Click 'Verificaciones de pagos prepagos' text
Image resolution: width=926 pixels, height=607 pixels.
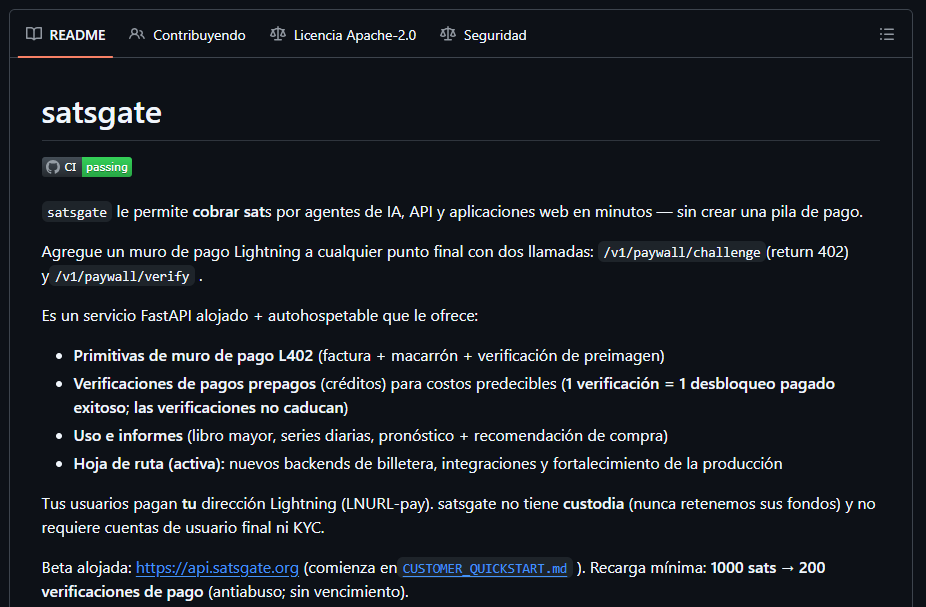(195, 384)
